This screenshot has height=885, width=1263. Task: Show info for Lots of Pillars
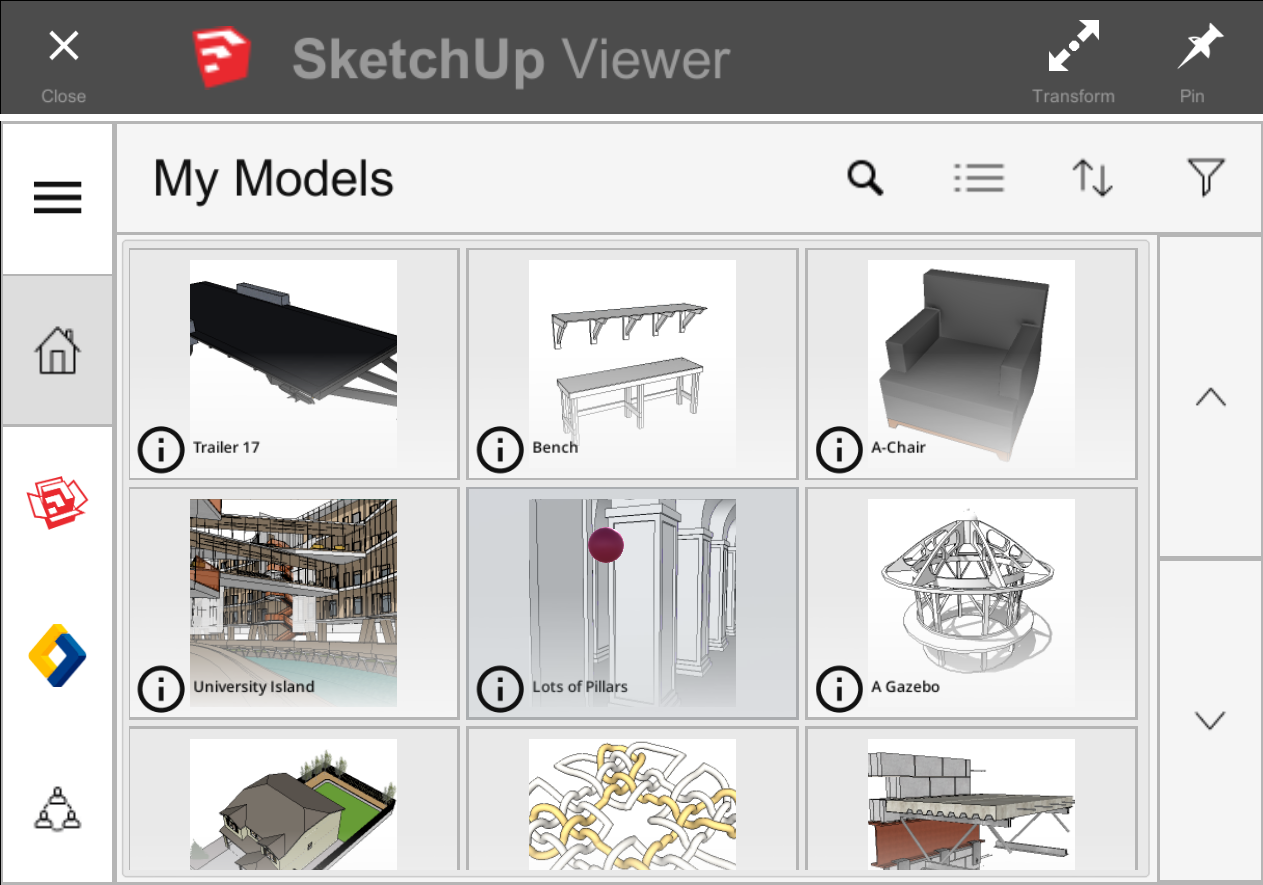coord(500,688)
